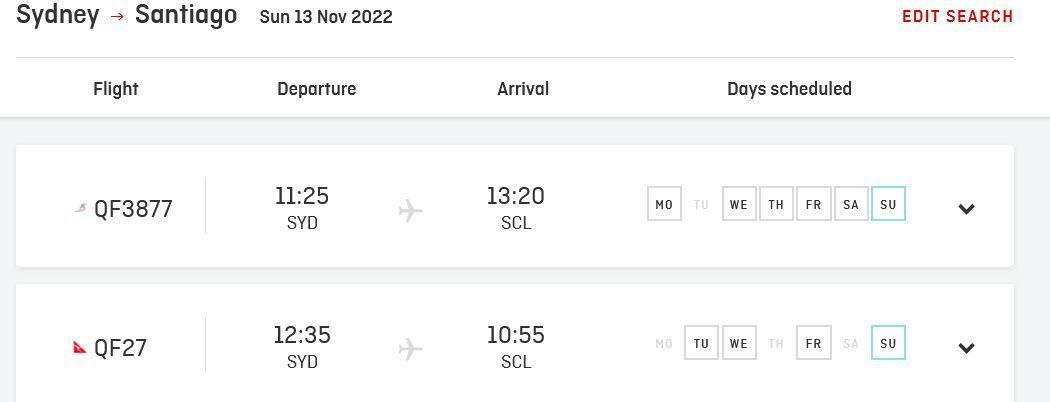The height and width of the screenshot is (402, 1050).
Task: Click the Qantas logo beside QF3877
Action: [80, 209]
